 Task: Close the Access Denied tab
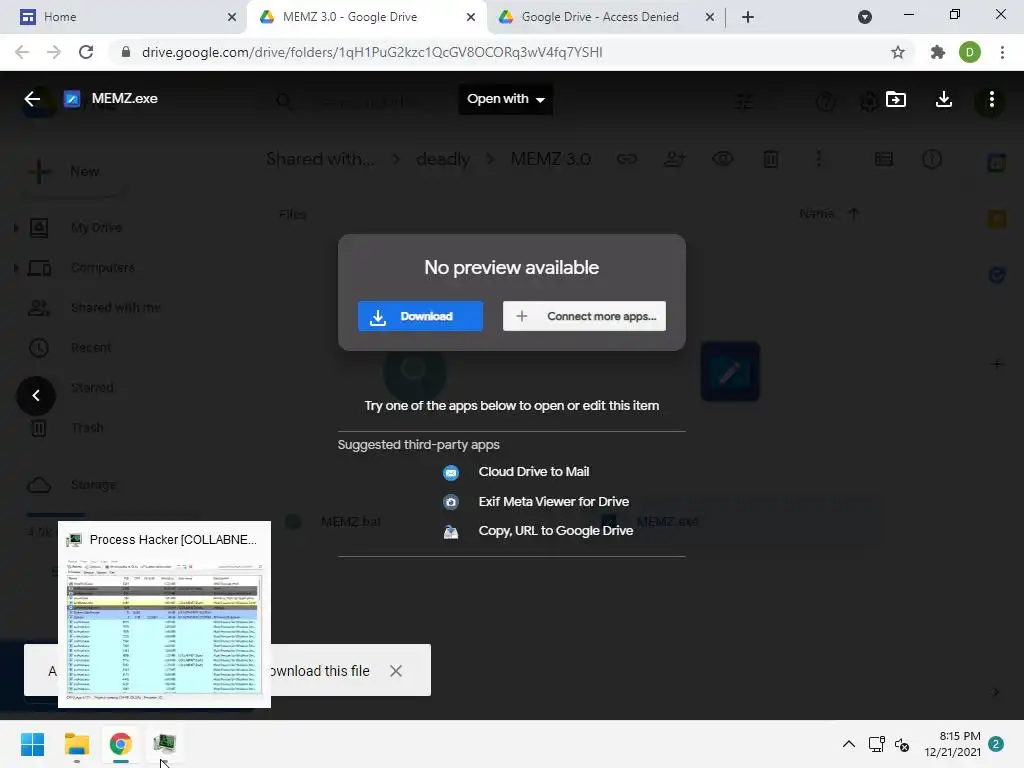[710, 17]
